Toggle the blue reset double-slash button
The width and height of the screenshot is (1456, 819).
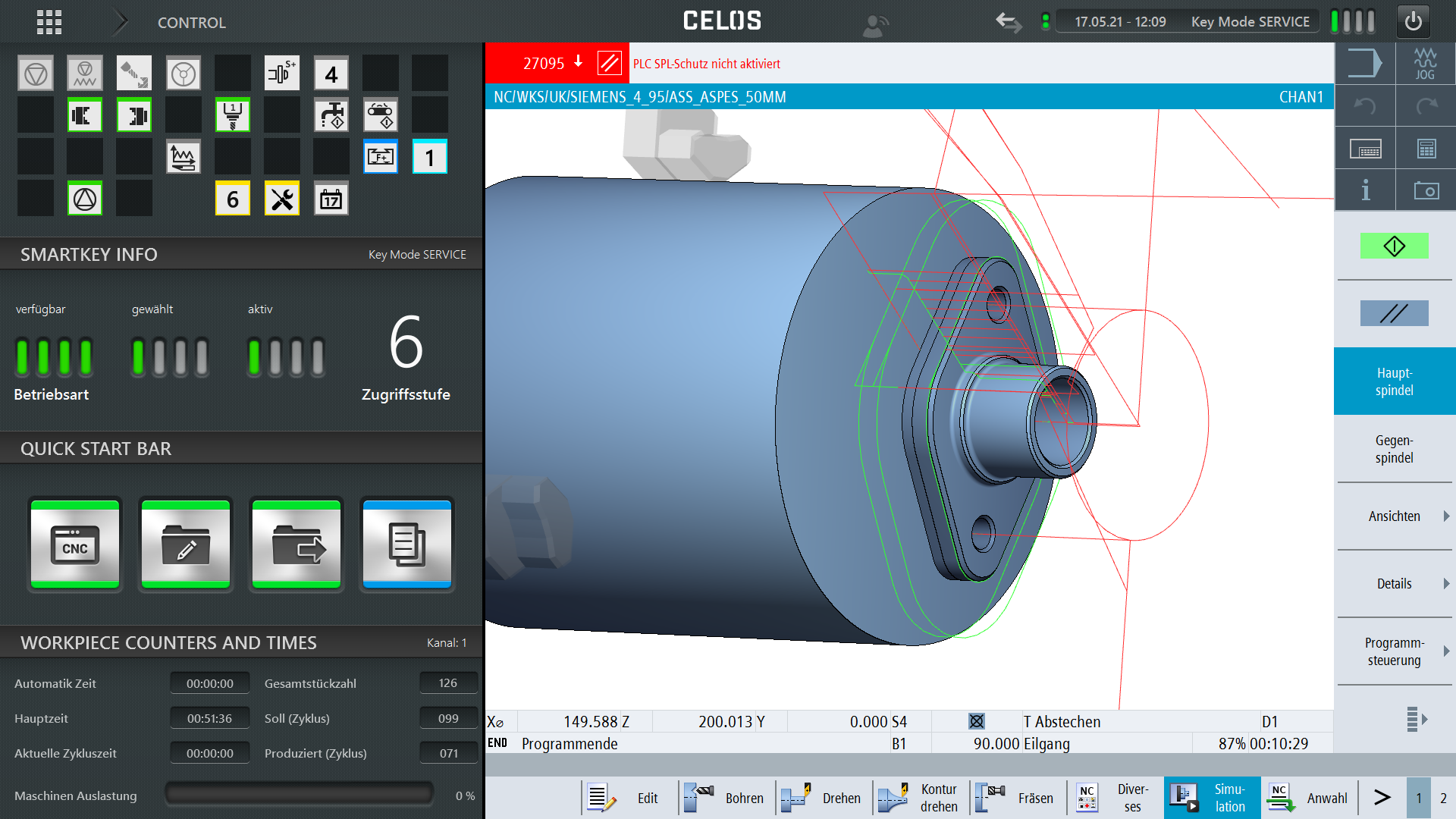pos(1394,313)
